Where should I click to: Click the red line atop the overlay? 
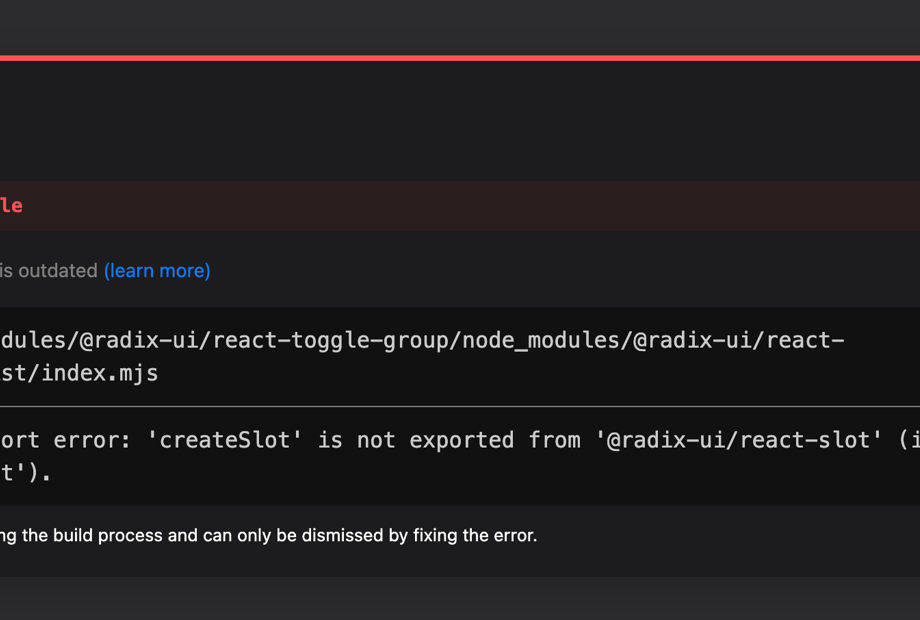click(460, 58)
